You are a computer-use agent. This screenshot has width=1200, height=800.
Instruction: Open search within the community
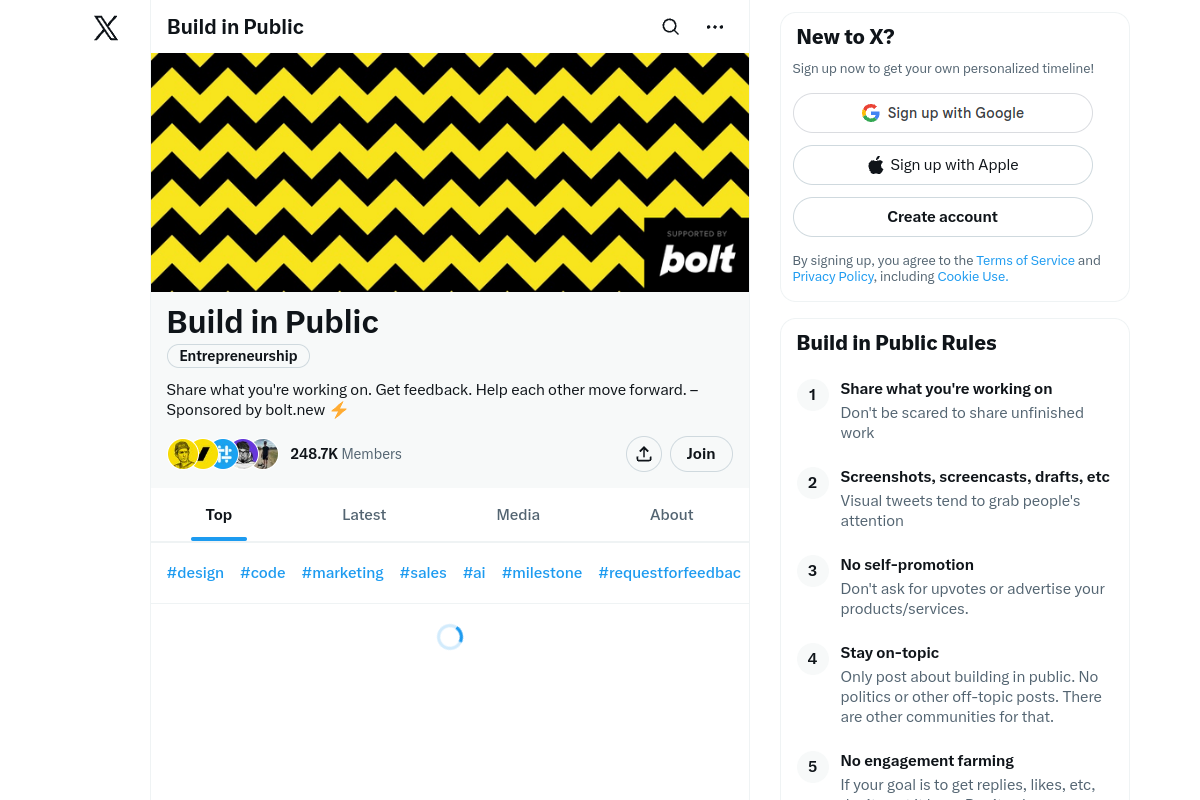pyautogui.click(x=670, y=27)
